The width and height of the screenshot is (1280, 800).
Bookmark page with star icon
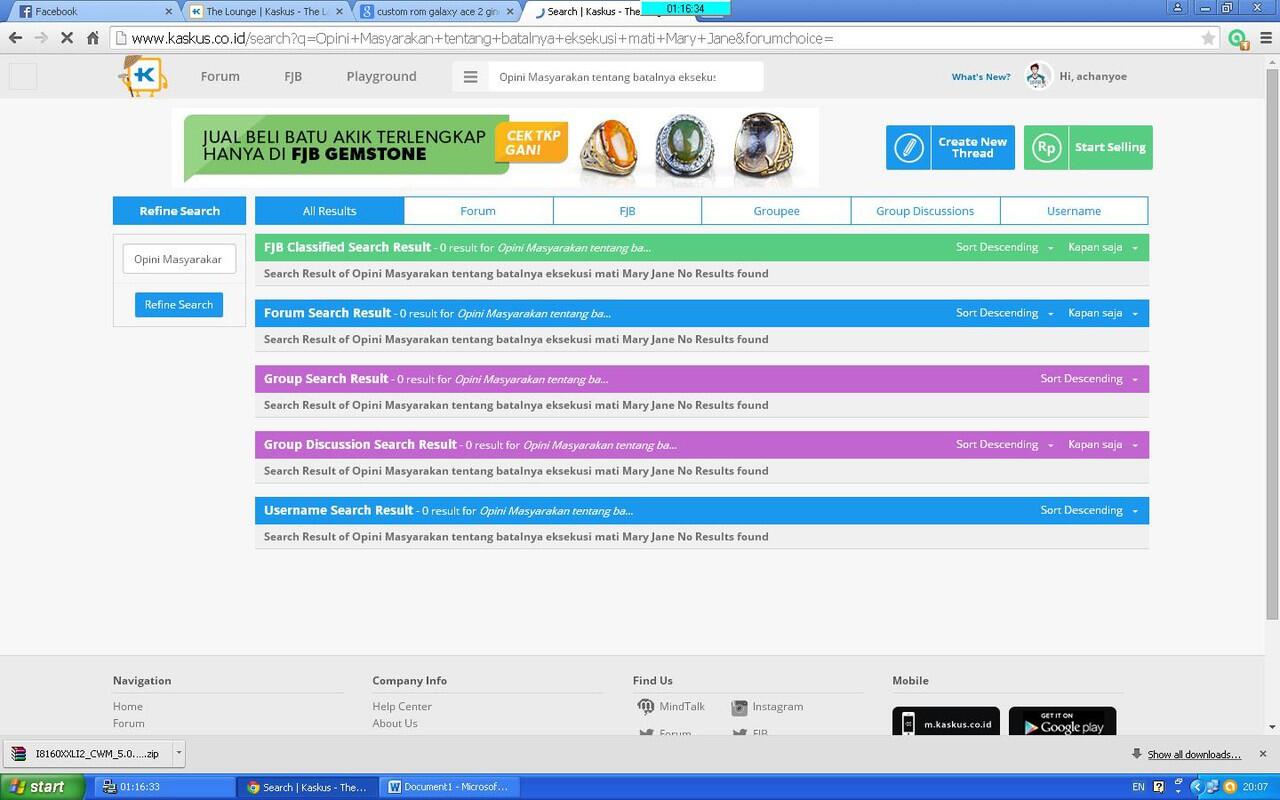coord(1208,38)
